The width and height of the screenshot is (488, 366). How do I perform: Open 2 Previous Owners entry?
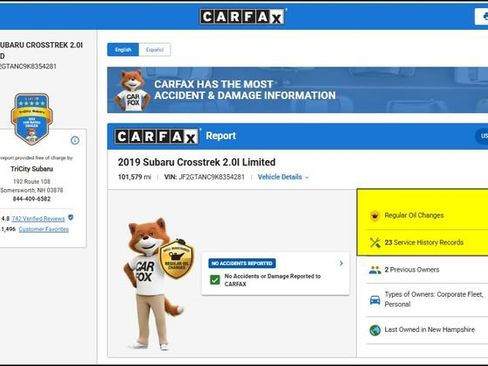click(412, 269)
